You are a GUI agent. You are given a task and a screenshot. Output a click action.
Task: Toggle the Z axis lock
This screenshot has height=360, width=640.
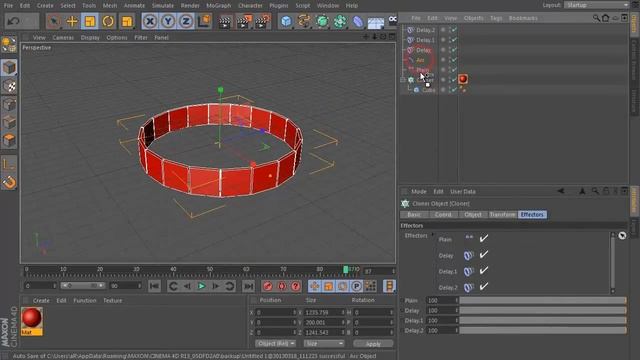pyautogui.click(x=186, y=21)
